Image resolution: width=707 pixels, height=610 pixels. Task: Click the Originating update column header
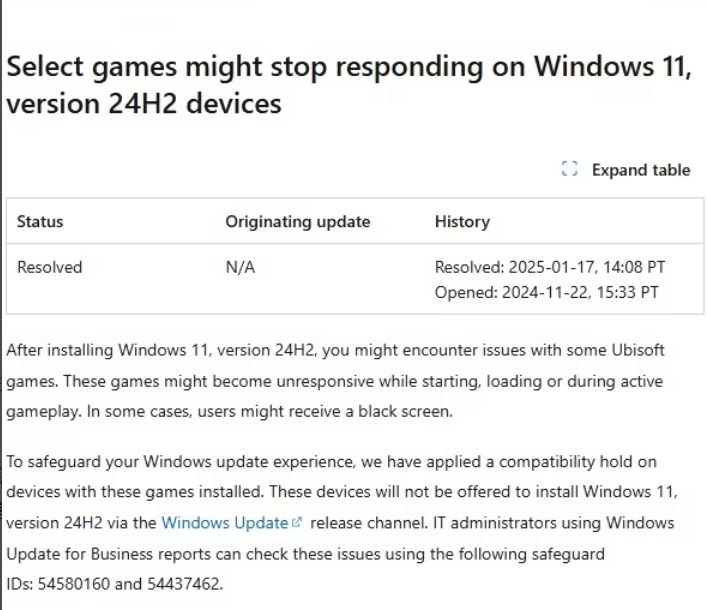pyautogui.click(x=298, y=222)
